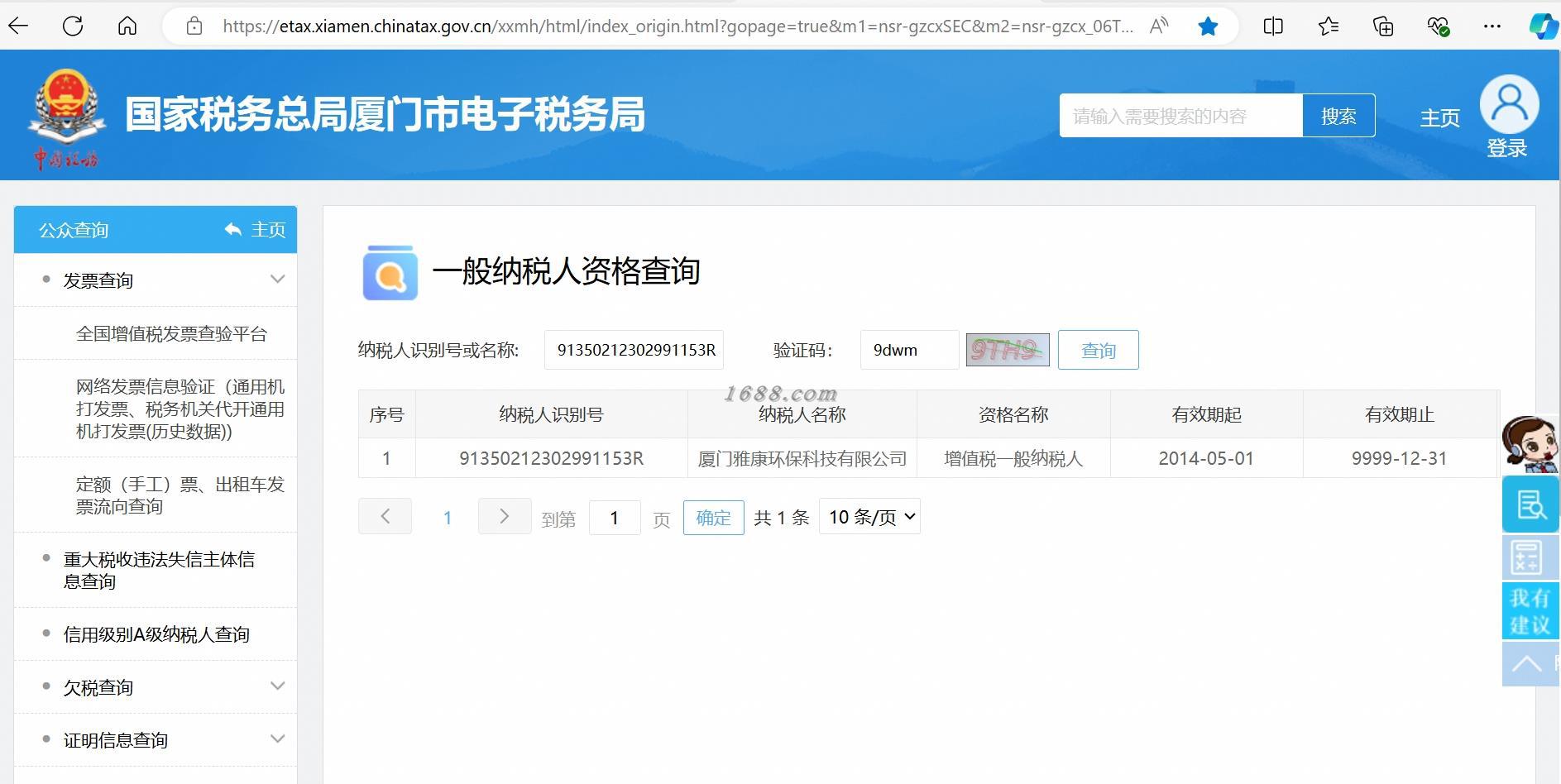Click 主页 in the 公众查询 sidebar header

coord(268,230)
